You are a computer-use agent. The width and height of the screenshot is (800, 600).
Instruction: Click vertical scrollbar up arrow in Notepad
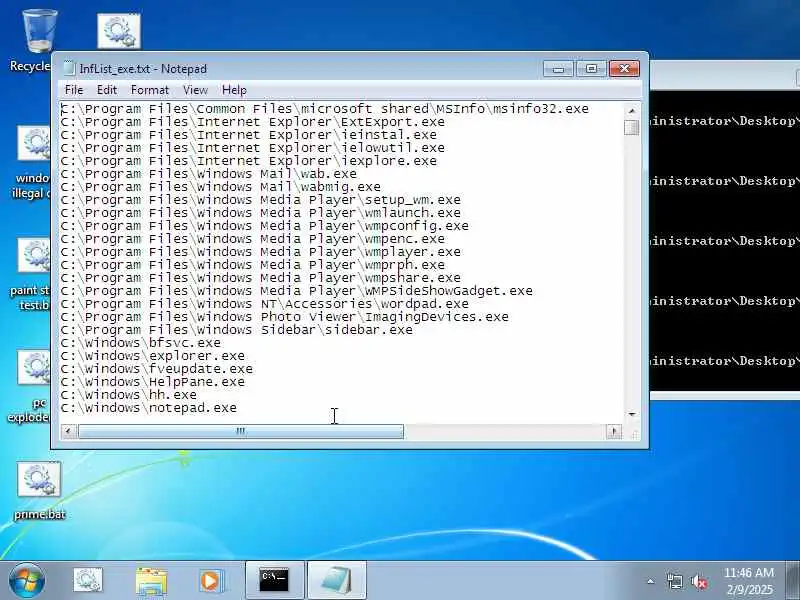[x=632, y=110]
